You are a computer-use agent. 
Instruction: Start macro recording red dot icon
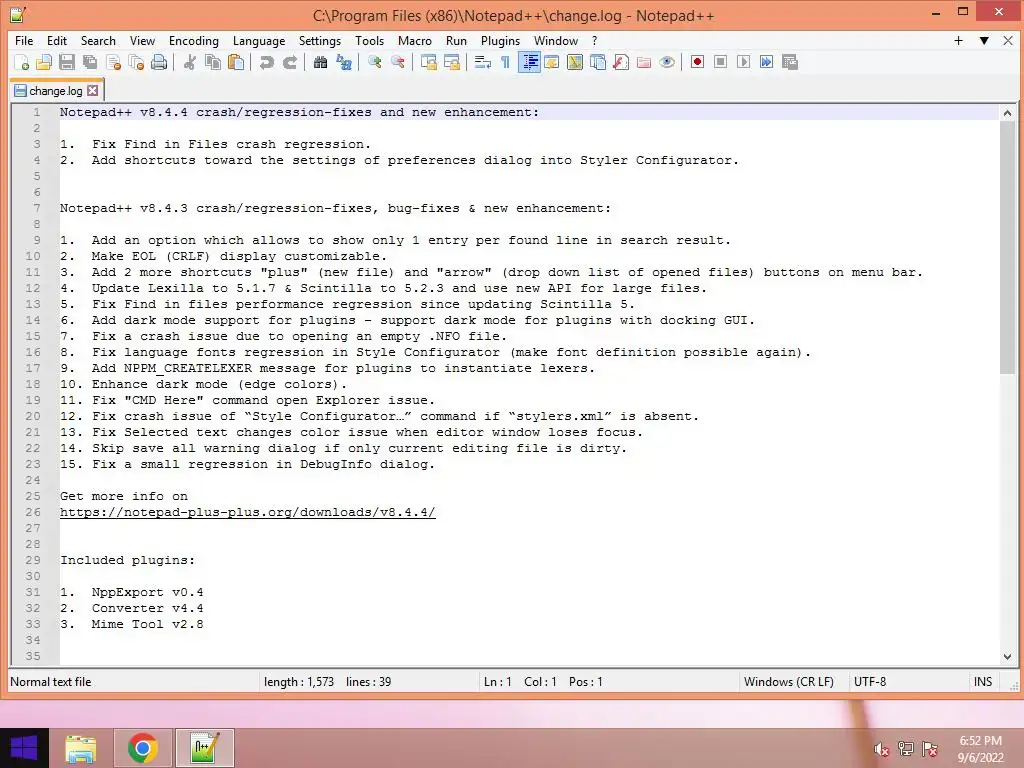coord(697,62)
